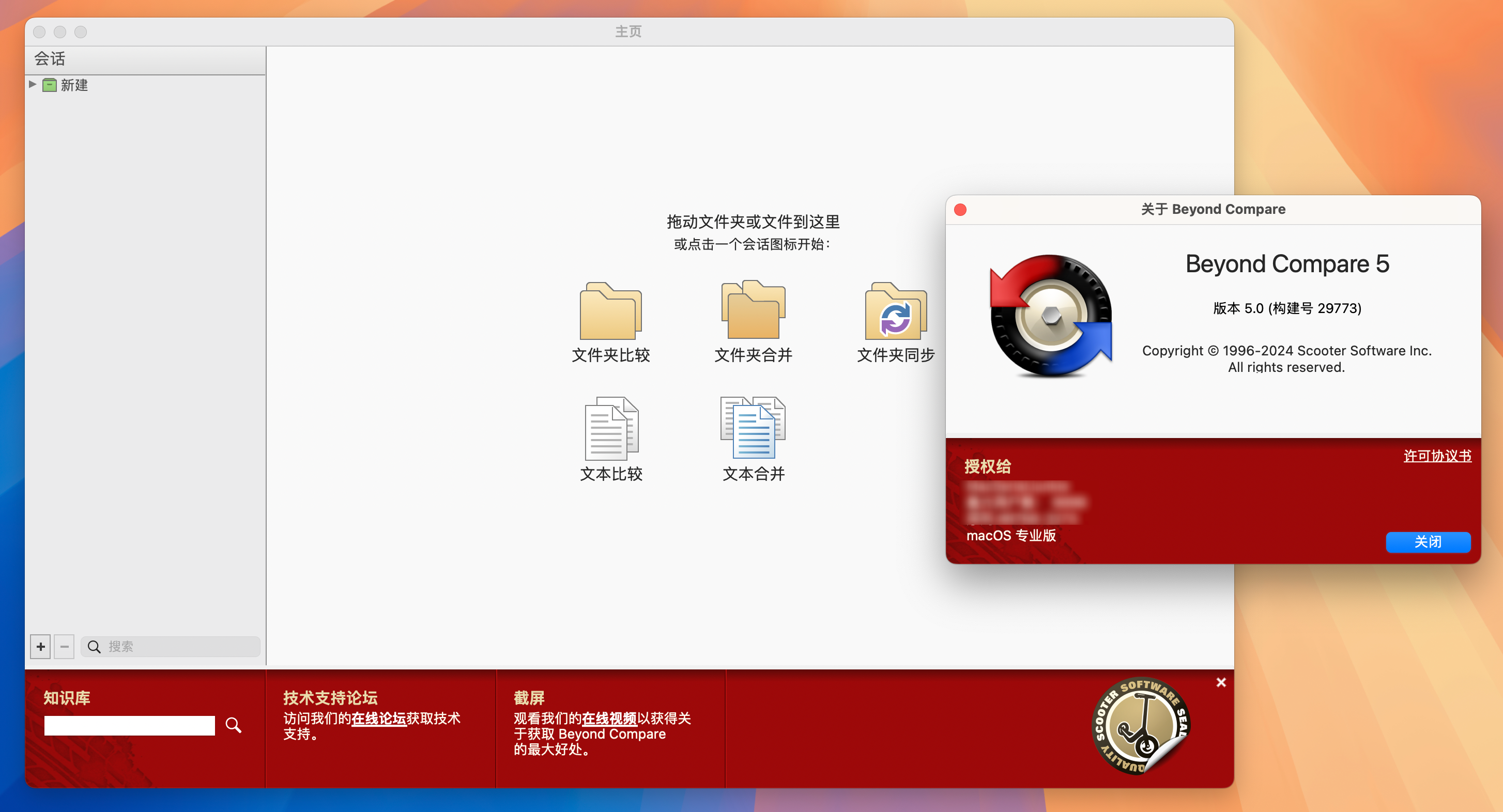Click the 授权给 label in About dialog

(x=987, y=466)
